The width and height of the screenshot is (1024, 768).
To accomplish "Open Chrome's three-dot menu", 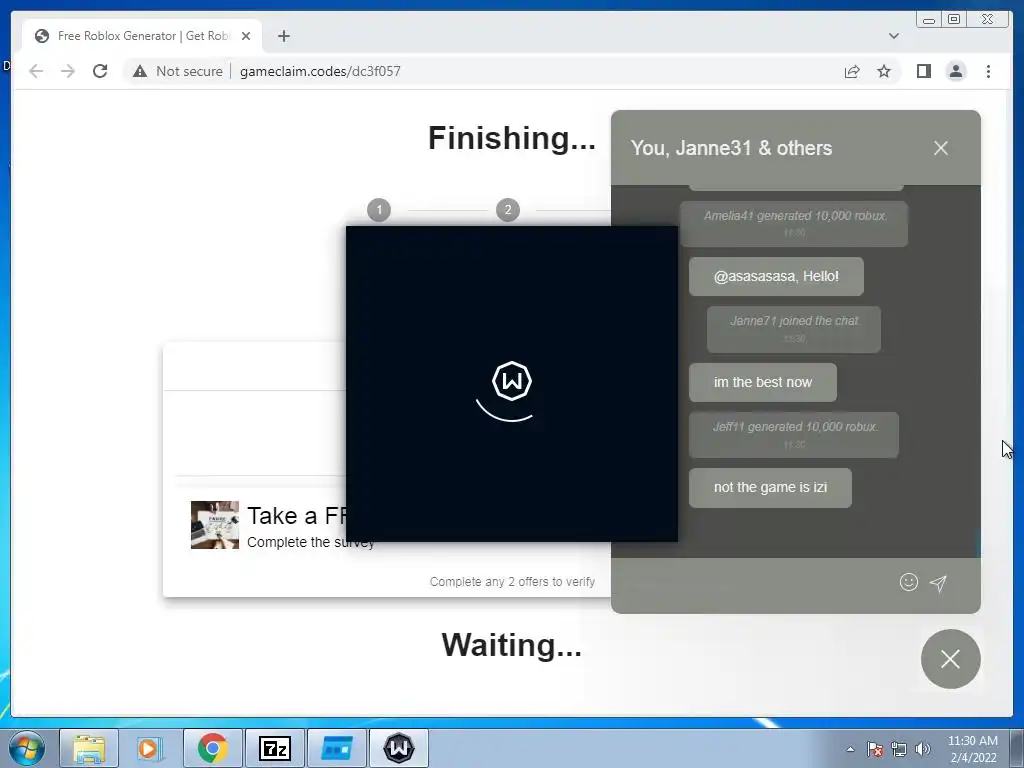I will (x=988, y=71).
